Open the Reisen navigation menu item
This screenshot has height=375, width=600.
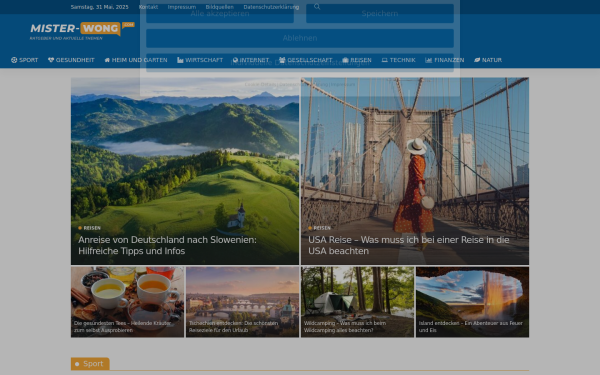[x=357, y=60]
